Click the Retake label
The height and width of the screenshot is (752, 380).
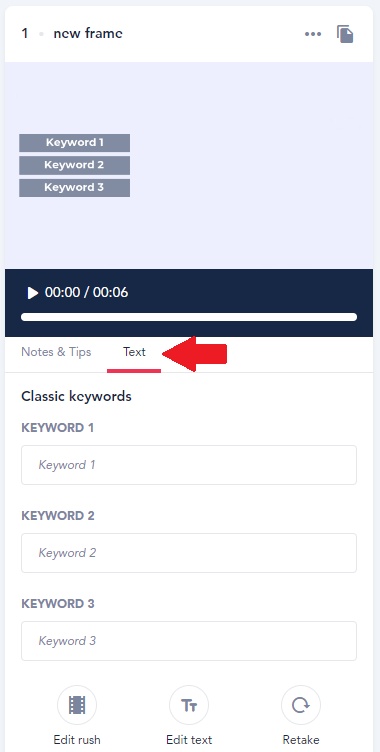(x=301, y=740)
